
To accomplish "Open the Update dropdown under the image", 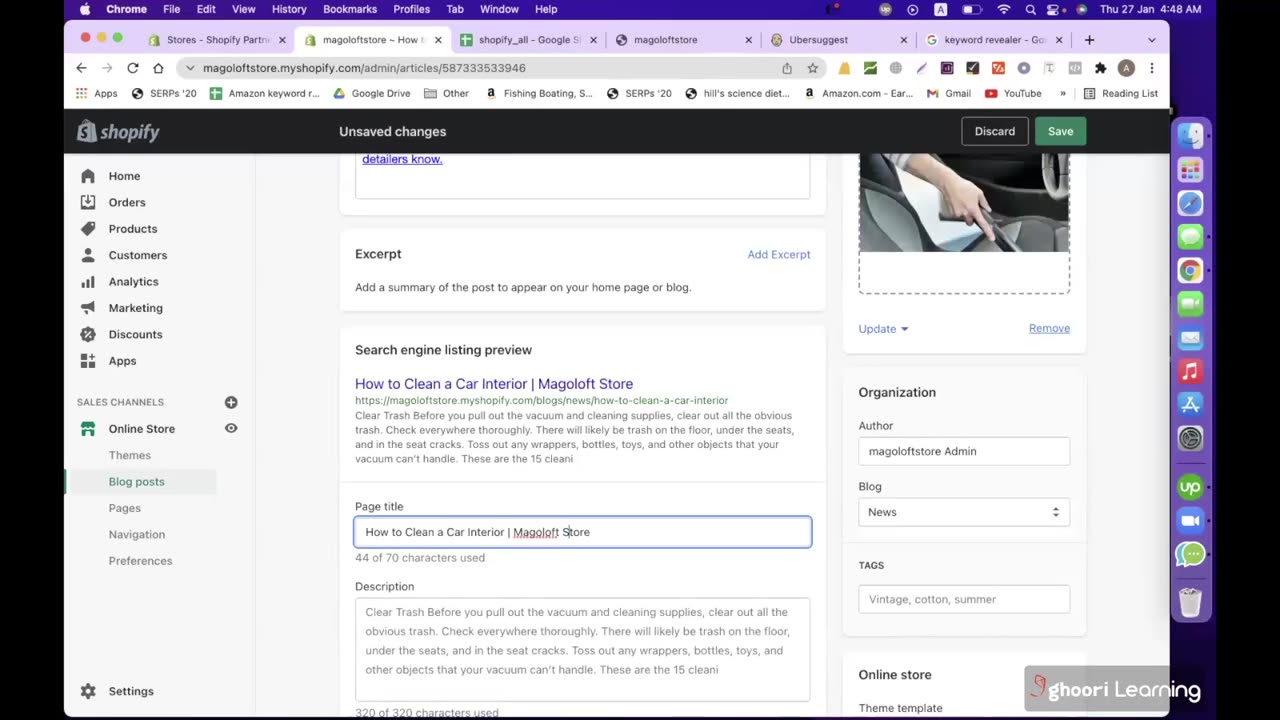I will coord(883,329).
